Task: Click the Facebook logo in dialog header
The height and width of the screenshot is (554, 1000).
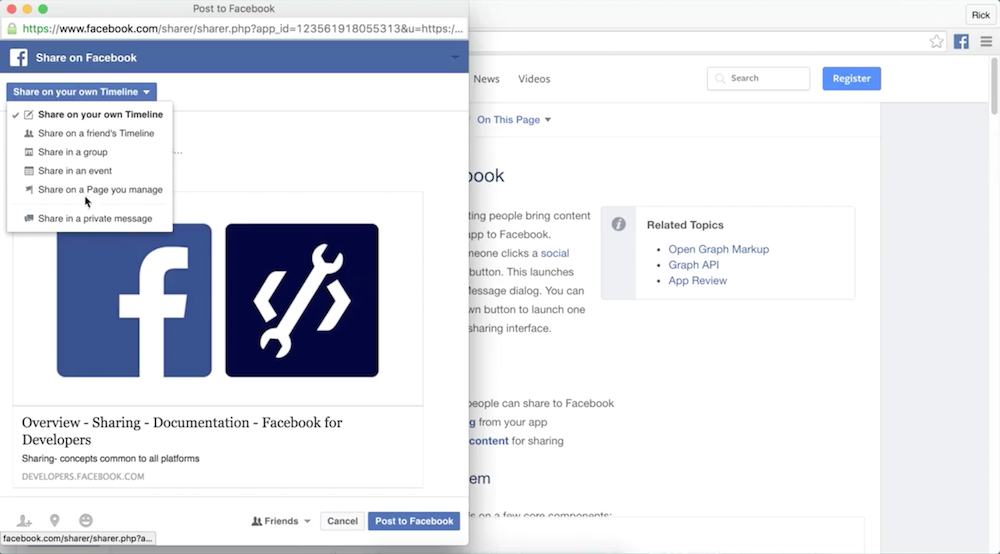Action: tap(19, 58)
